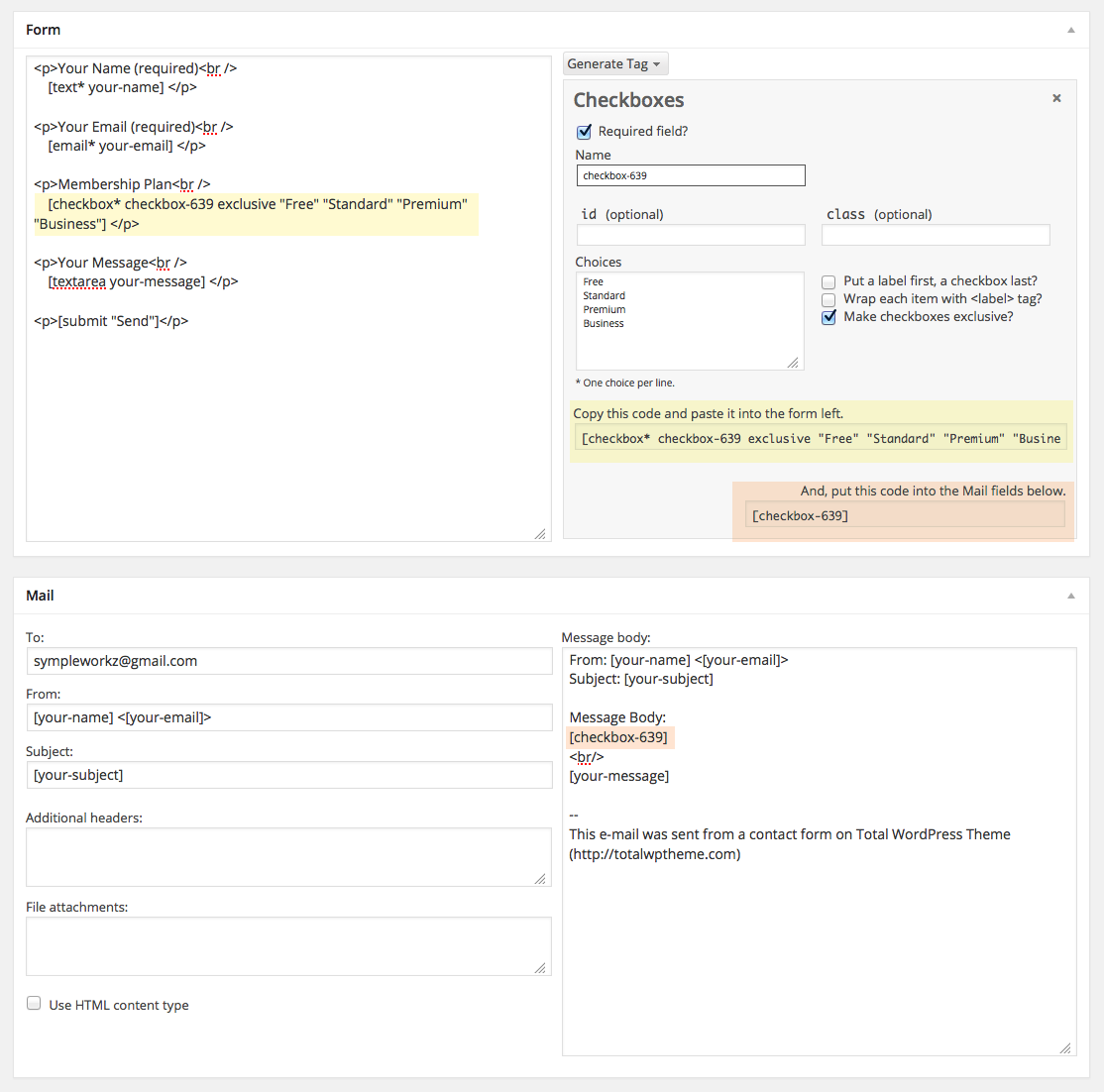Click the '[submit "Send"]' line in form code
The height and width of the screenshot is (1092, 1104).
coord(111,321)
